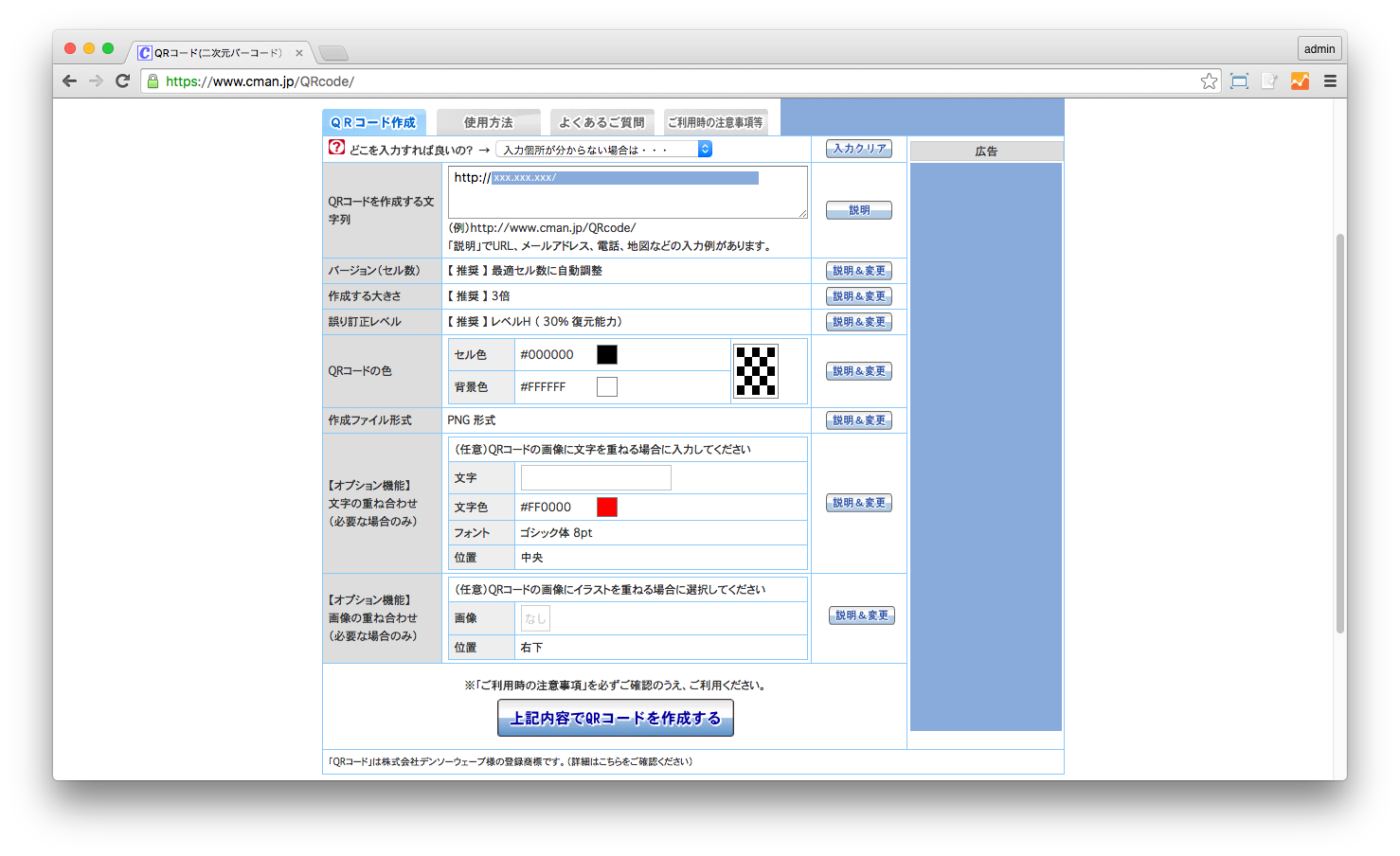Click the screen capture extension icon

pos(1239,81)
